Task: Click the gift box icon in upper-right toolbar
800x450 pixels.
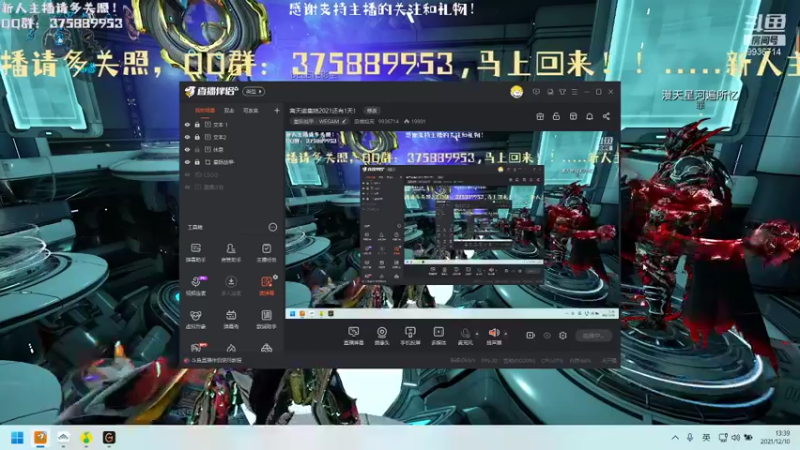Action: click(x=540, y=116)
